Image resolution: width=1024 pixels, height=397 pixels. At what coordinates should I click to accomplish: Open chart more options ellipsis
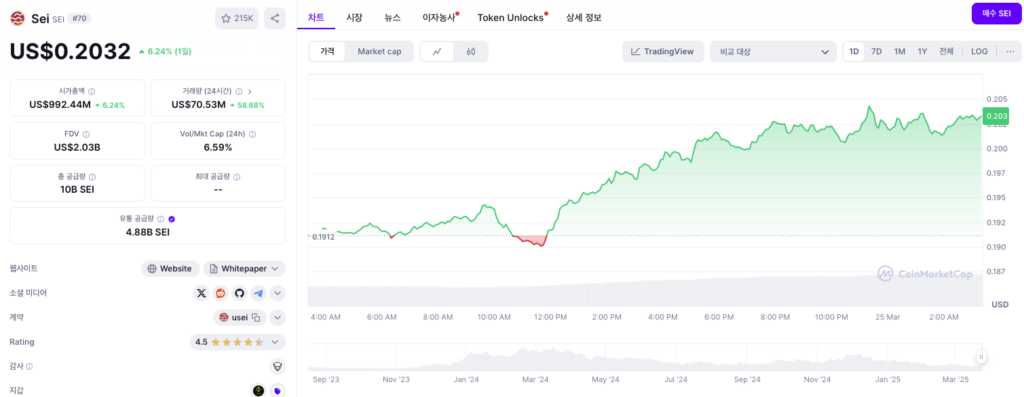[1010, 52]
